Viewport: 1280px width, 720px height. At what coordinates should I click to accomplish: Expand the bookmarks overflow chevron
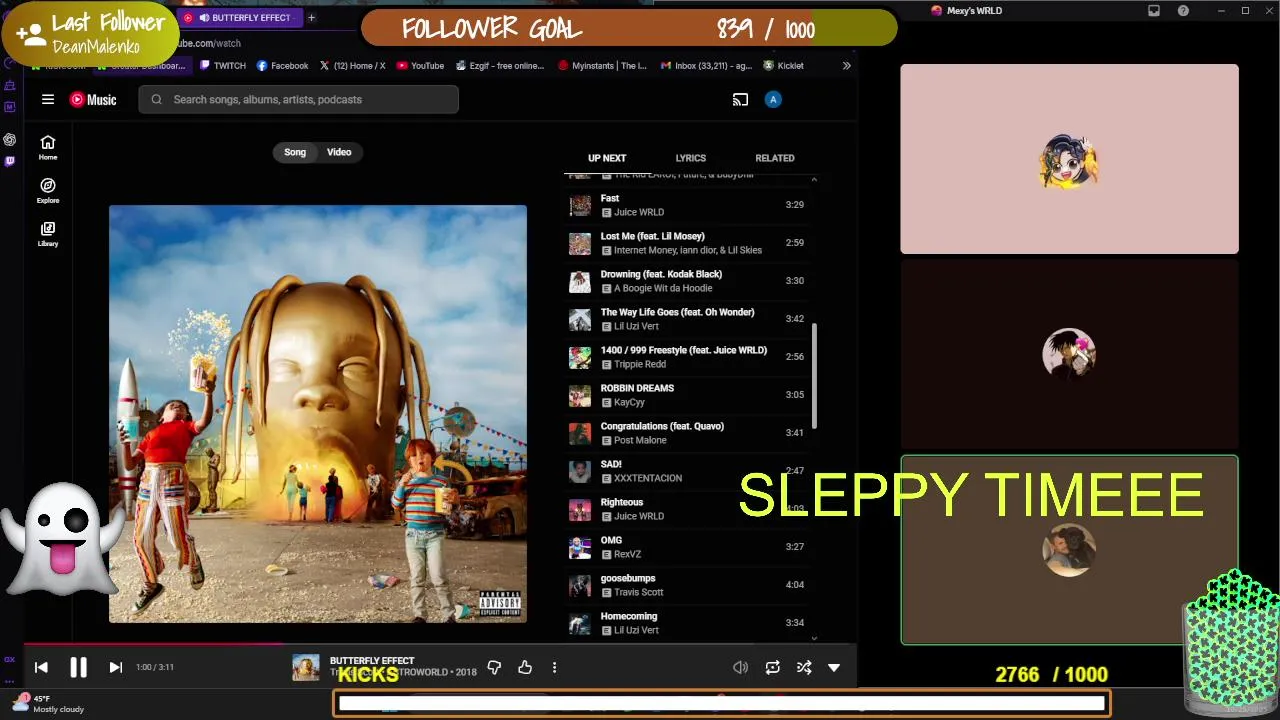coord(846,66)
